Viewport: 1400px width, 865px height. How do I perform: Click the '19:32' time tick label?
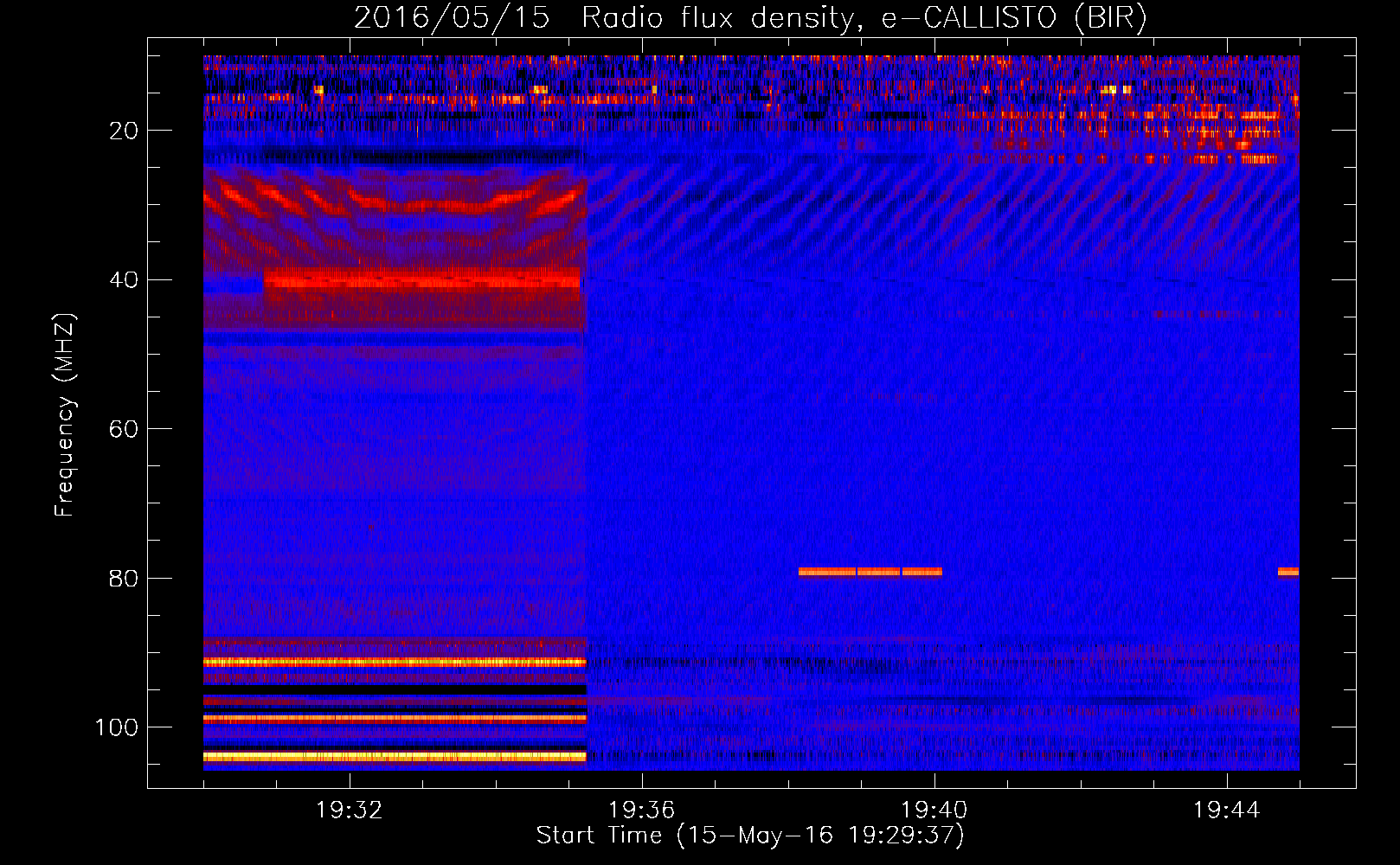click(x=350, y=811)
